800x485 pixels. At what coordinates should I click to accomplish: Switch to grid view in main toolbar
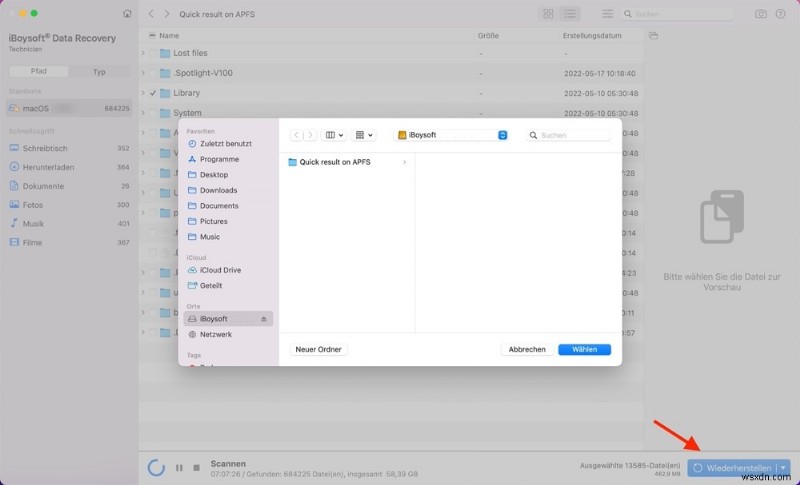[x=548, y=14]
